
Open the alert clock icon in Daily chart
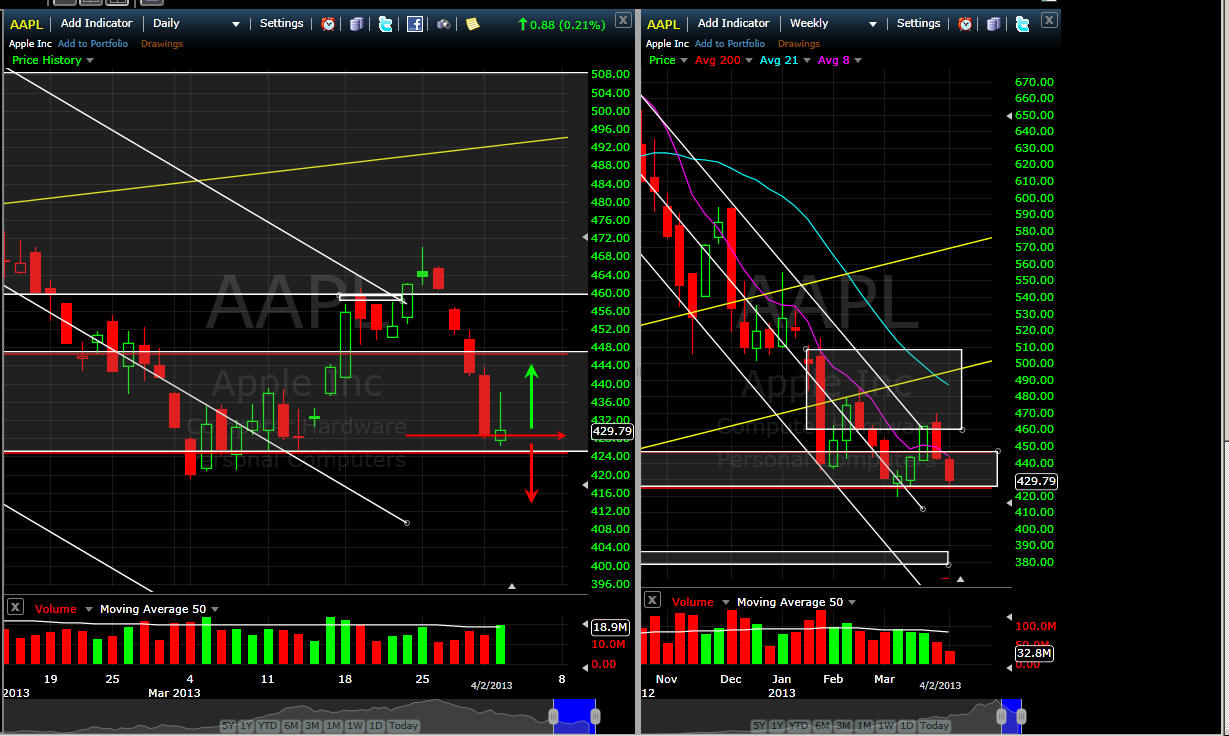328,24
